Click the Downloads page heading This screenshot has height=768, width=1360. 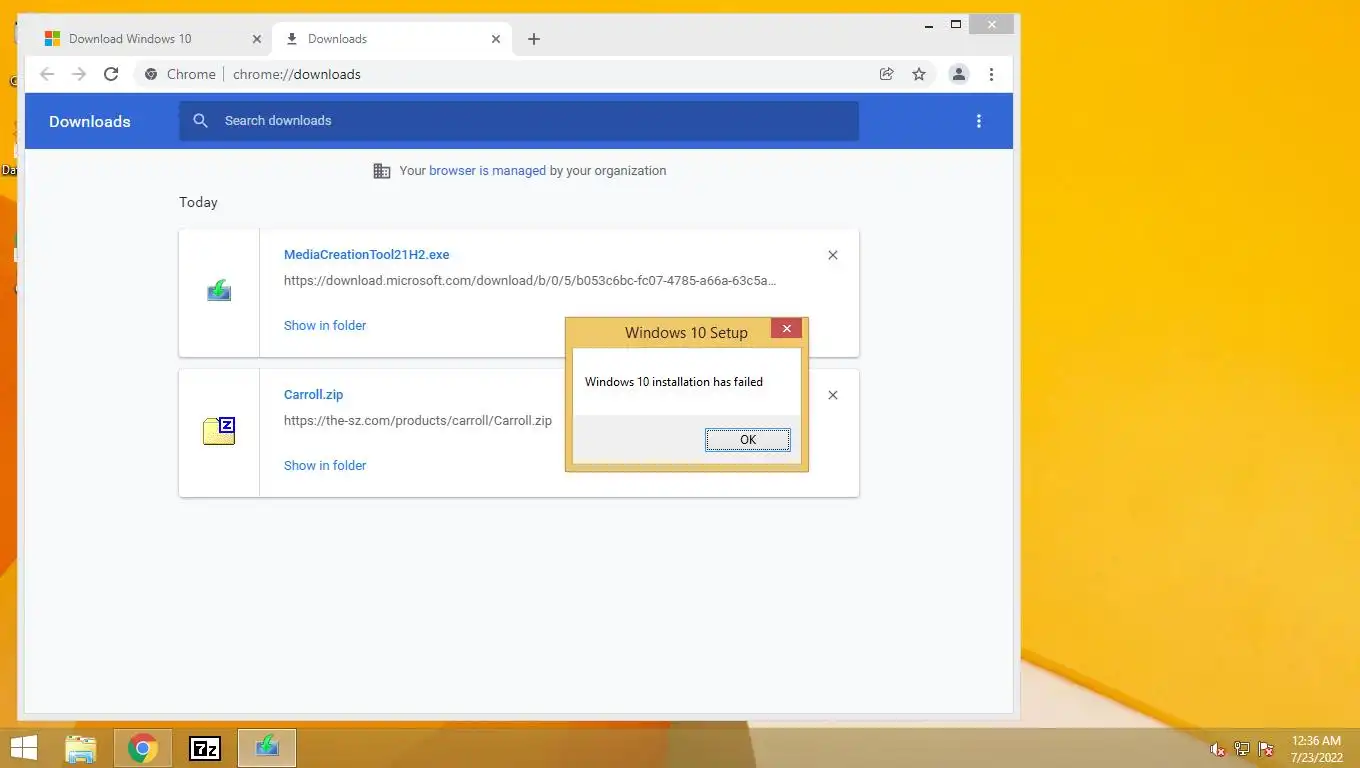click(90, 122)
